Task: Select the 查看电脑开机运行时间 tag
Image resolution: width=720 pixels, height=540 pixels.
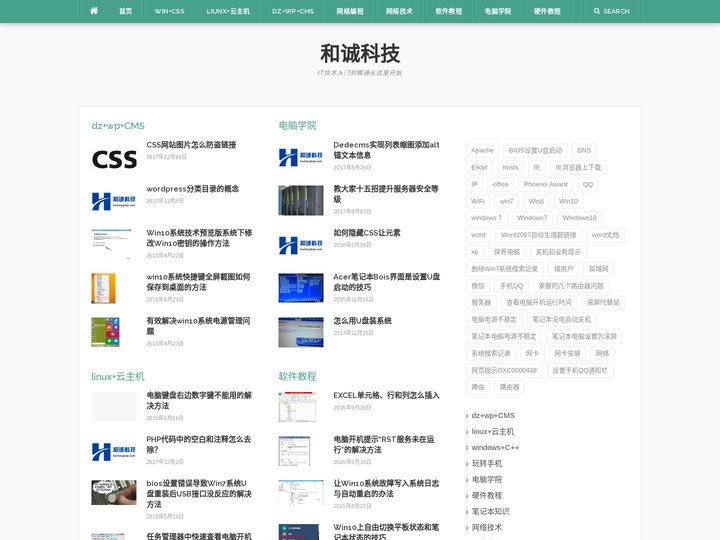Action: click(x=539, y=302)
